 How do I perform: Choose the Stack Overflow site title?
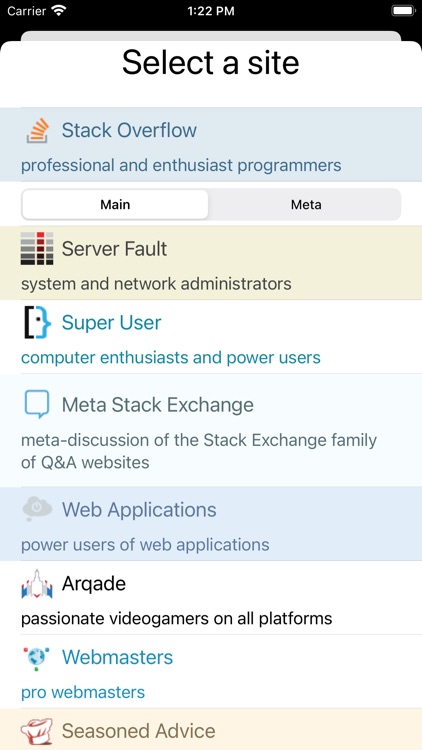tap(129, 130)
